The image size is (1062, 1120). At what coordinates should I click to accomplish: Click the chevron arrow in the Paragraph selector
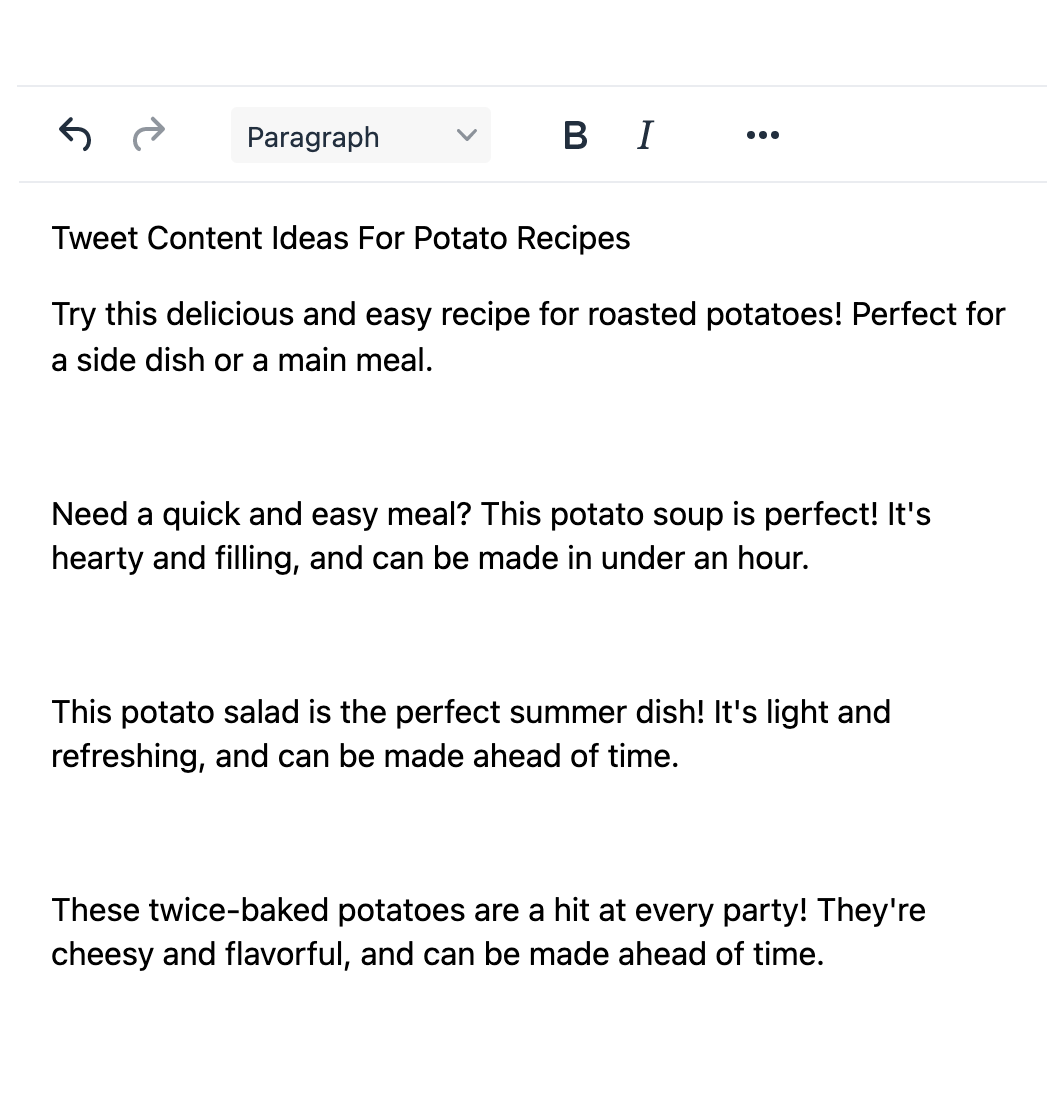(466, 135)
